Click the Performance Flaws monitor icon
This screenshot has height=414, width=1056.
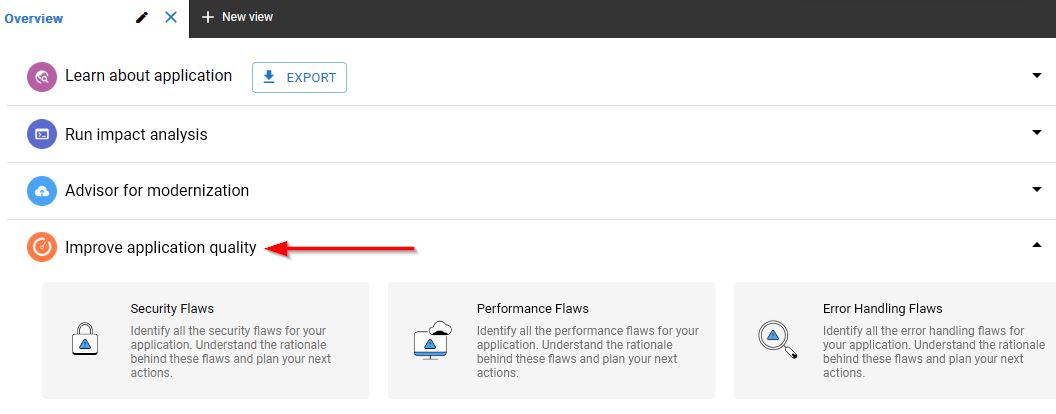(433, 340)
